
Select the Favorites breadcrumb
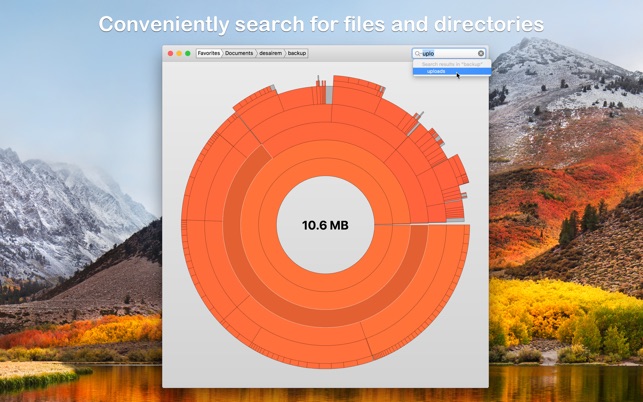(x=209, y=53)
